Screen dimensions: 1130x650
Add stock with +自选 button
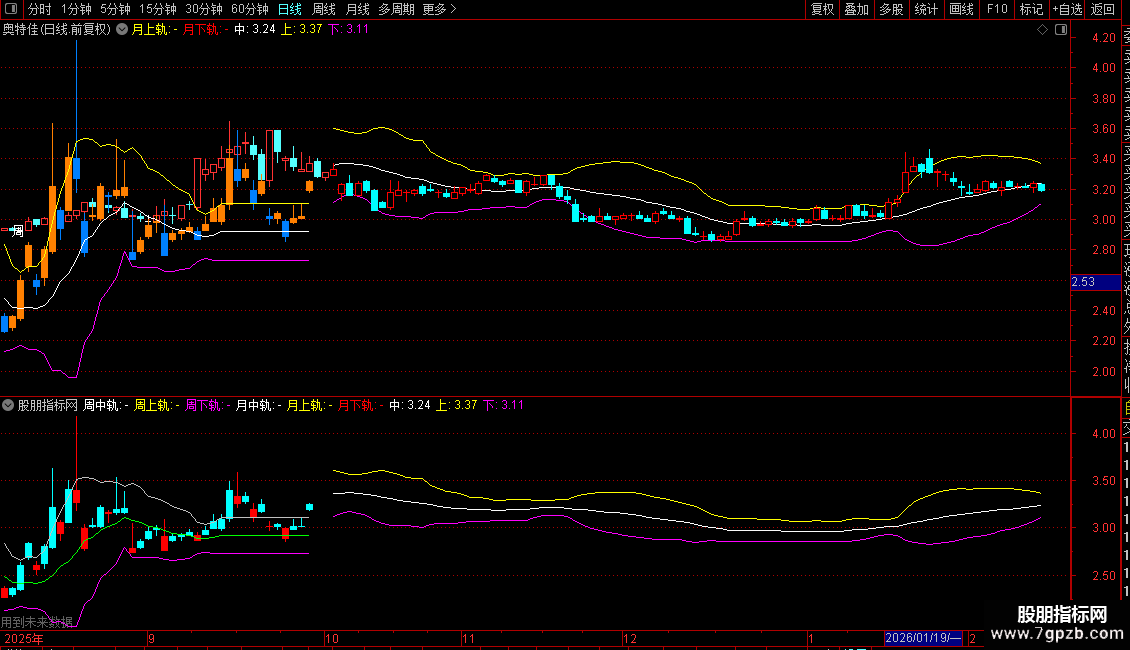[1067, 9]
